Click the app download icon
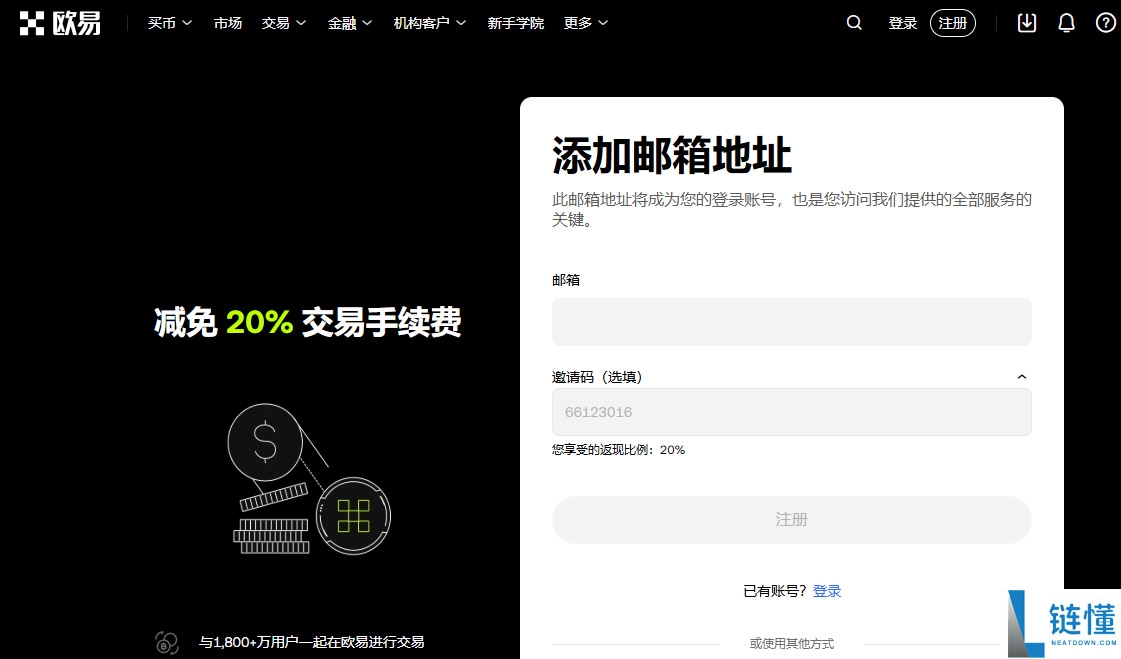 click(x=1026, y=22)
